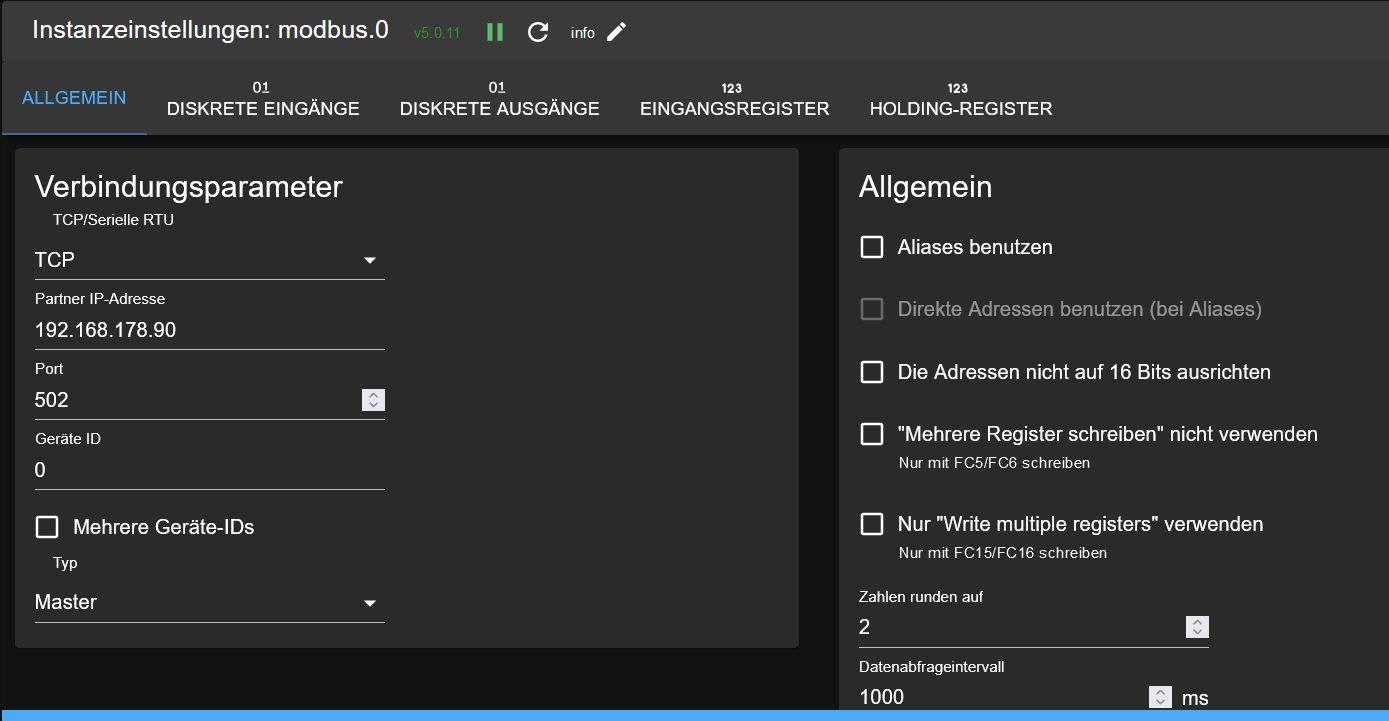Click "Nur mit FC15/FC16 schreiben" hint
Viewport: 1389px width, 721px height.
[x=1003, y=553]
